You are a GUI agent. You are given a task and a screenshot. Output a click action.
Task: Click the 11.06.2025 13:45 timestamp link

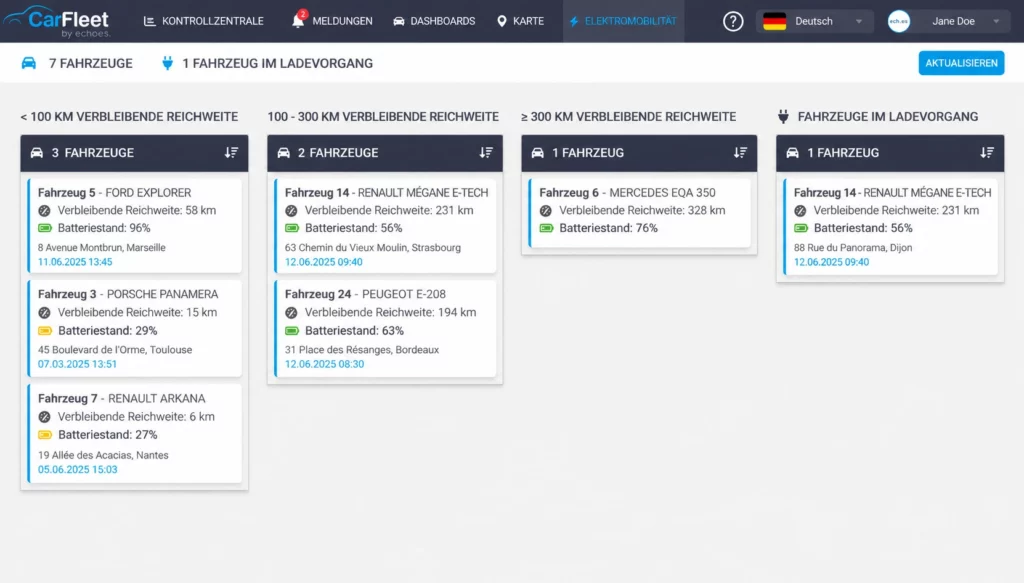click(75, 262)
